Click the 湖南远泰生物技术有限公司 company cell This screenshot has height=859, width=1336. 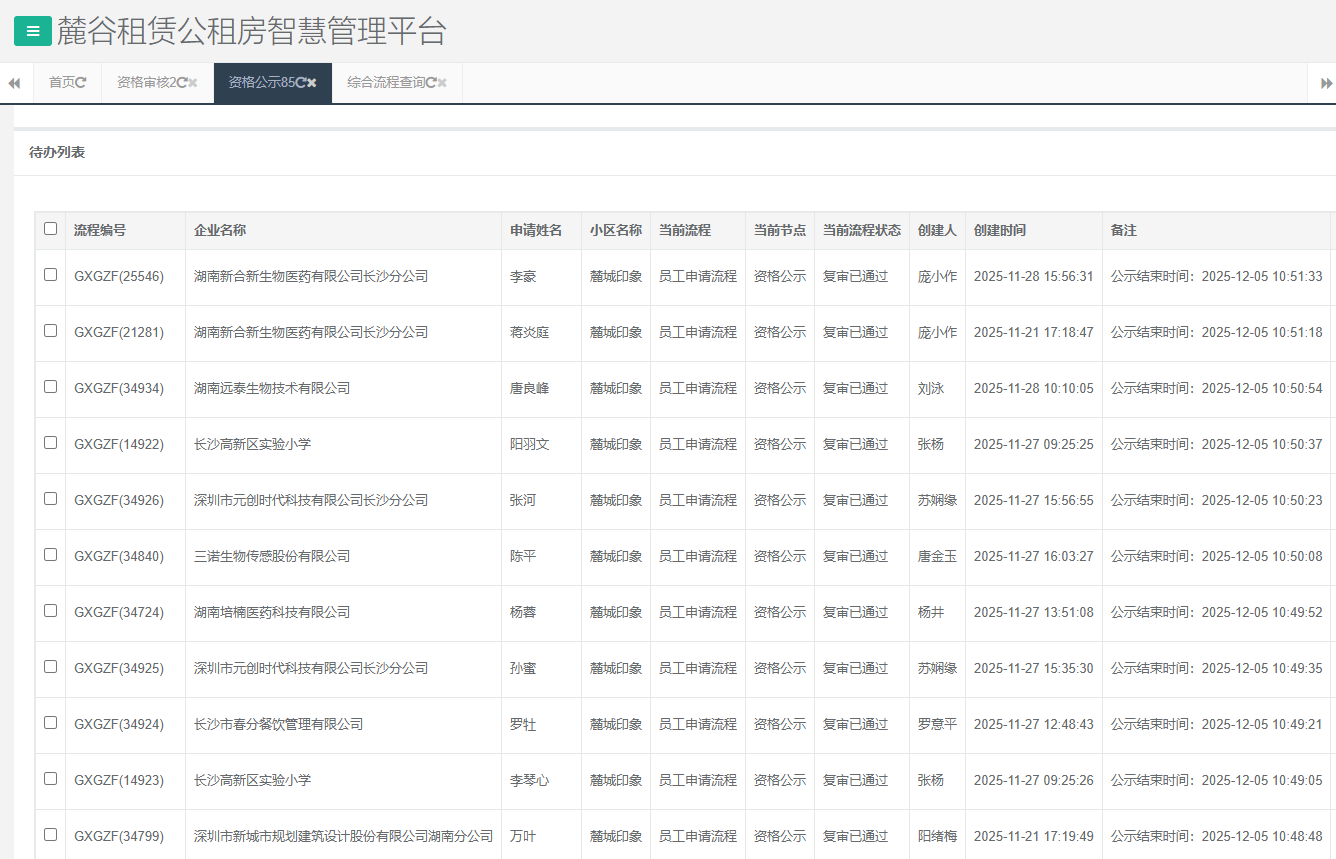pyautogui.click(x=272, y=388)
